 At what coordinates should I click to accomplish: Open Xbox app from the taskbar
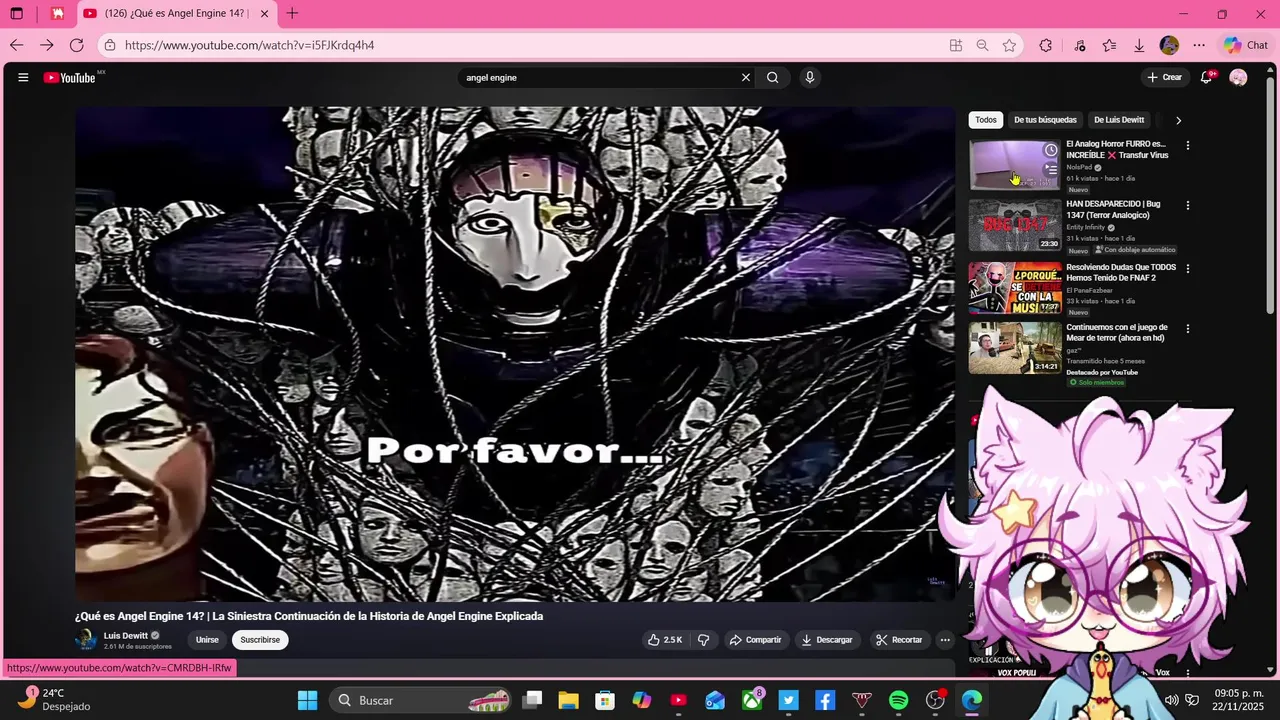[752, 700]
